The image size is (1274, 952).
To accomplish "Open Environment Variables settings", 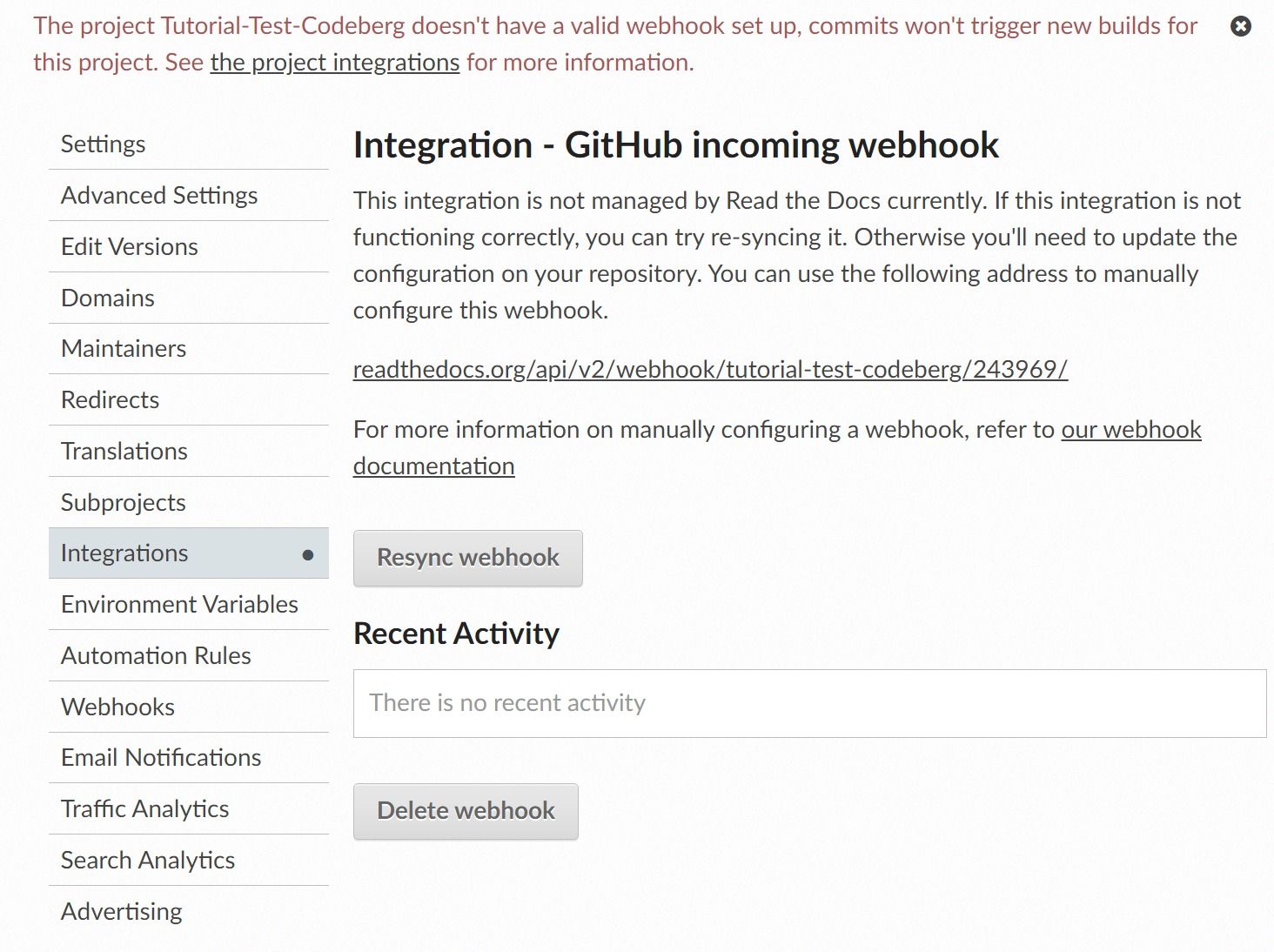I will [178, 604].
